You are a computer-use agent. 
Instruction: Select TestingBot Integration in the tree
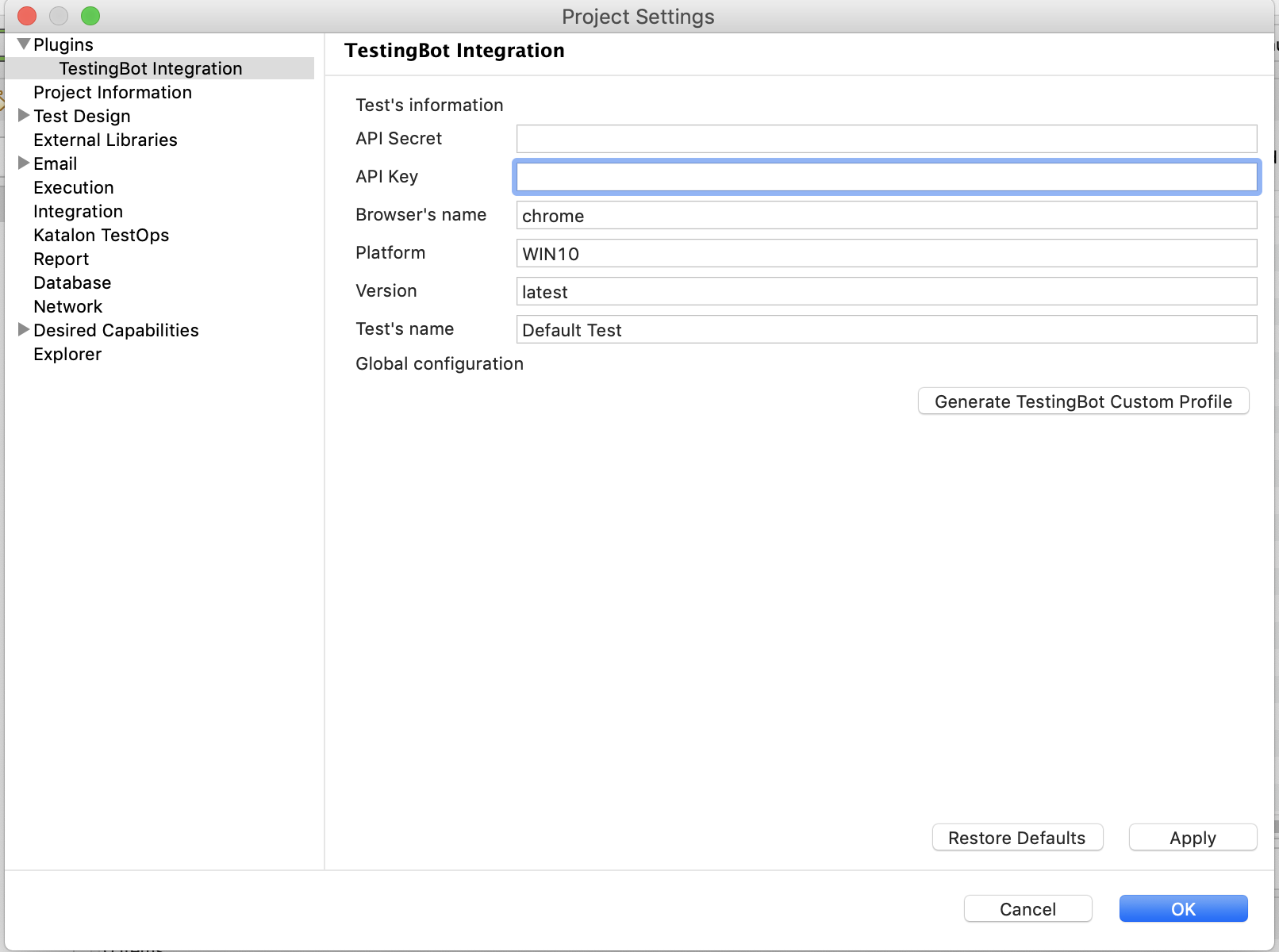coord(151,69)
